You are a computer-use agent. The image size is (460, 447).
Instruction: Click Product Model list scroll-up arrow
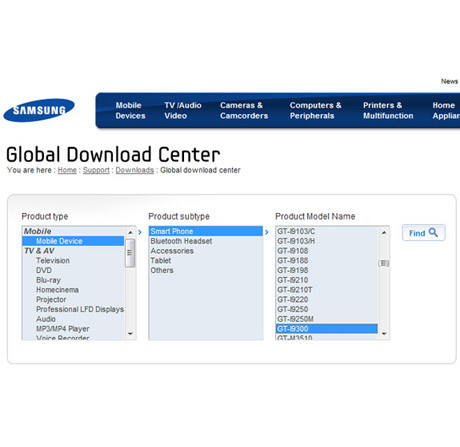click(384, 232)
